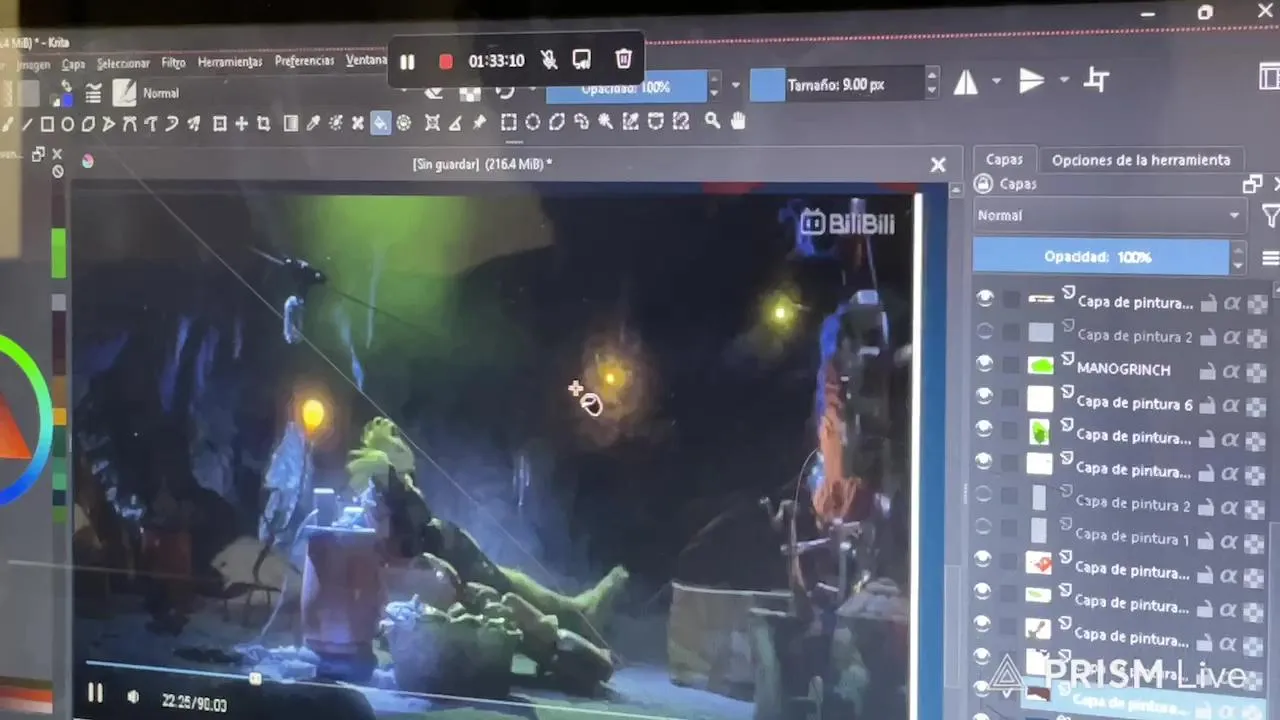Screen dimensions: 1280x720
Task: Open the brush preset chooser
Action: click(124, 93)
